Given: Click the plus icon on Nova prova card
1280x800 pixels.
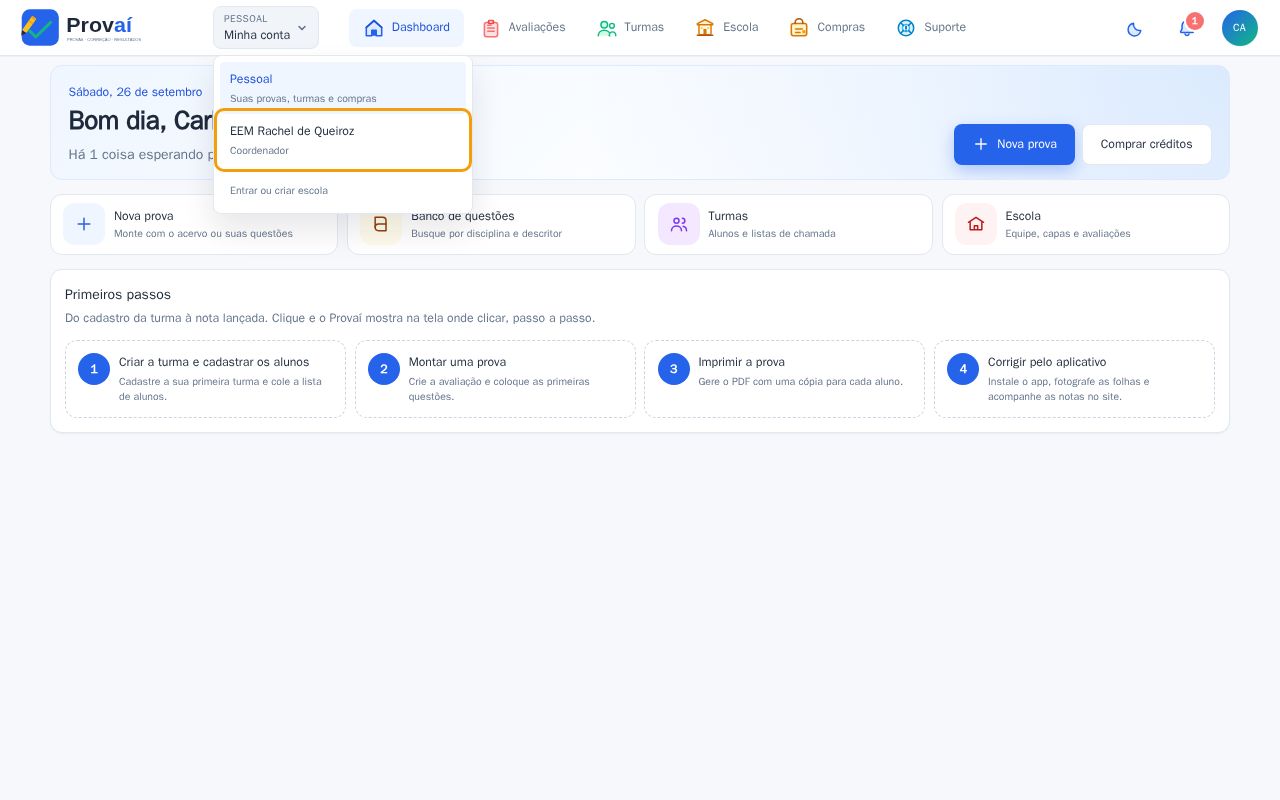Looking at the screenshot, I should pyautogui.click(x=84, y=224).
